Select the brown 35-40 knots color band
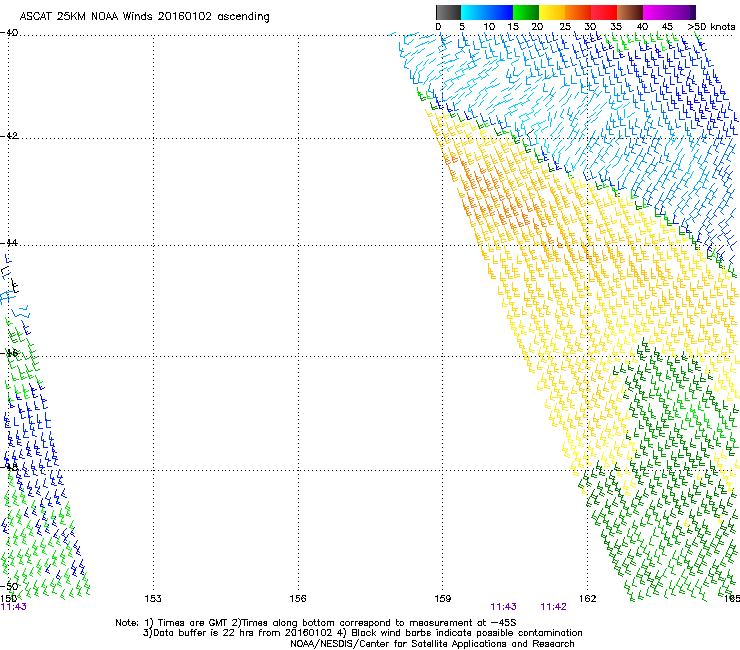The height and width of the screenshot is (650, 740). 630,12
